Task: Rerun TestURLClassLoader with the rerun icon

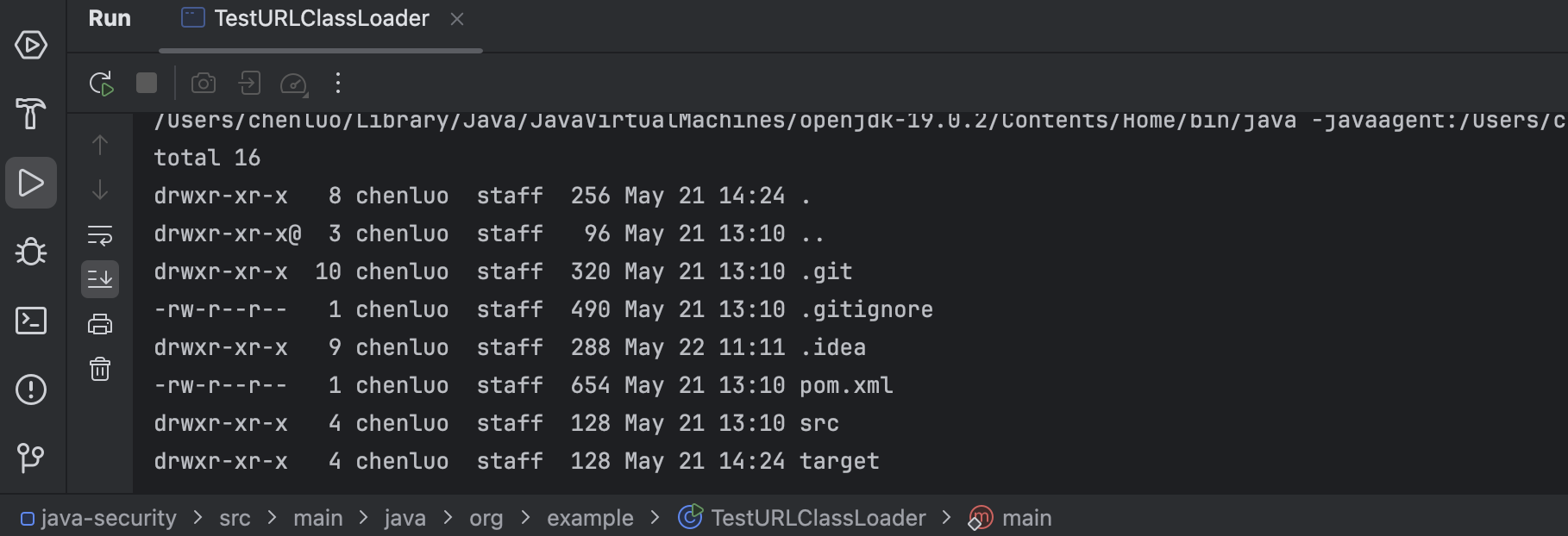Action: [x=102, y=84]
